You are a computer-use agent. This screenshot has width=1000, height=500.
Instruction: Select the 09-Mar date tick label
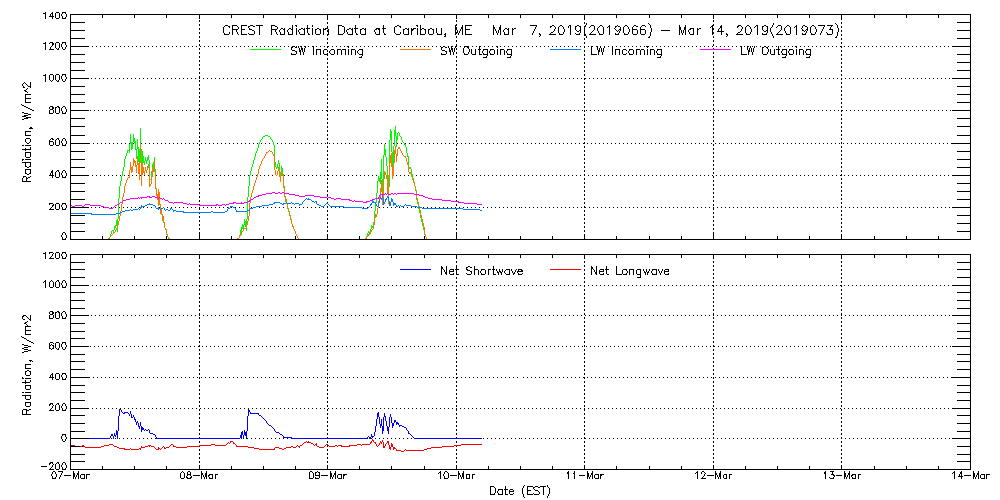tap(328, 476)
